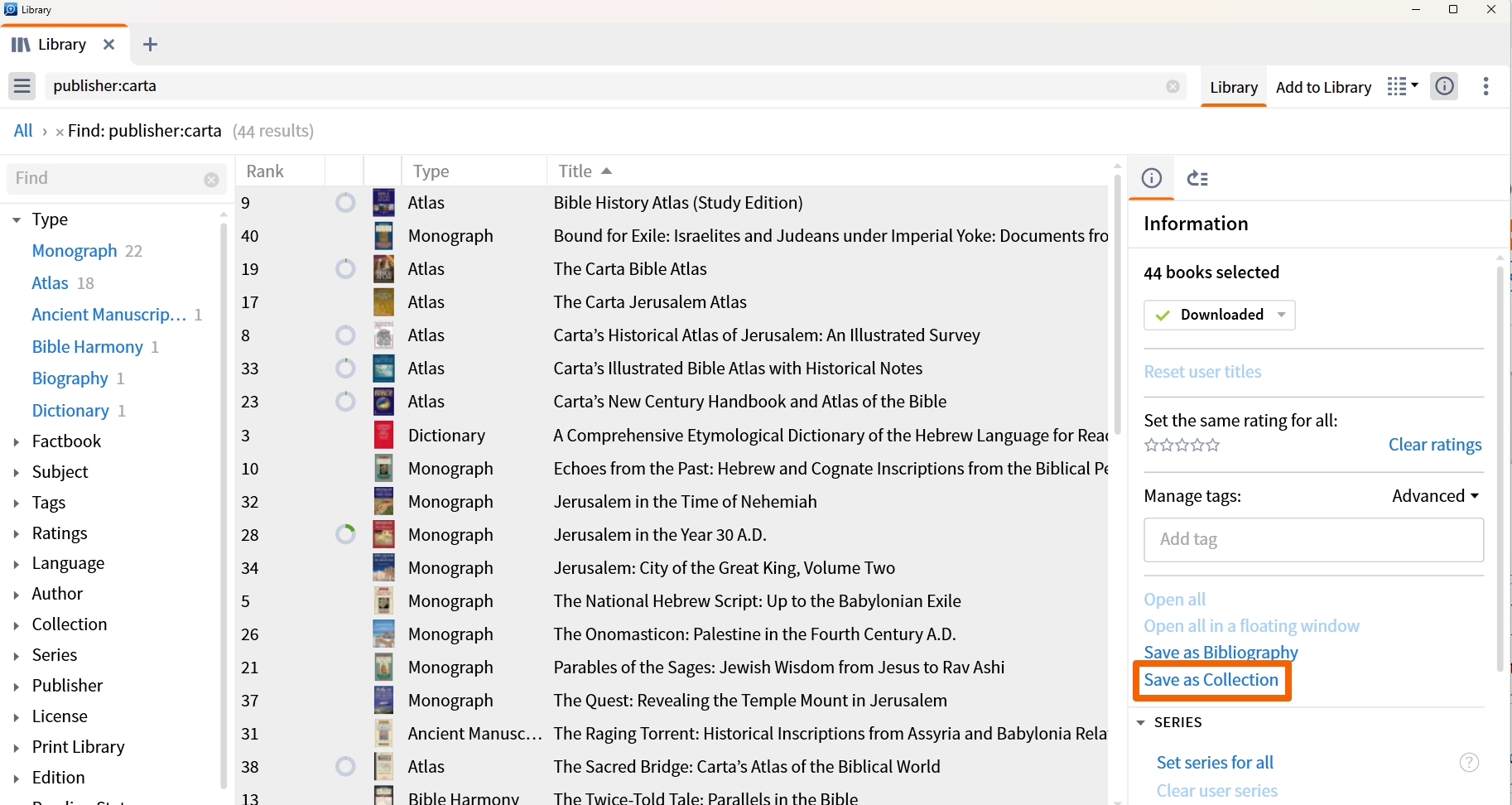Click Save as Bibliography link
This screenshot has width=1512, height=805.
point(1221,653)
